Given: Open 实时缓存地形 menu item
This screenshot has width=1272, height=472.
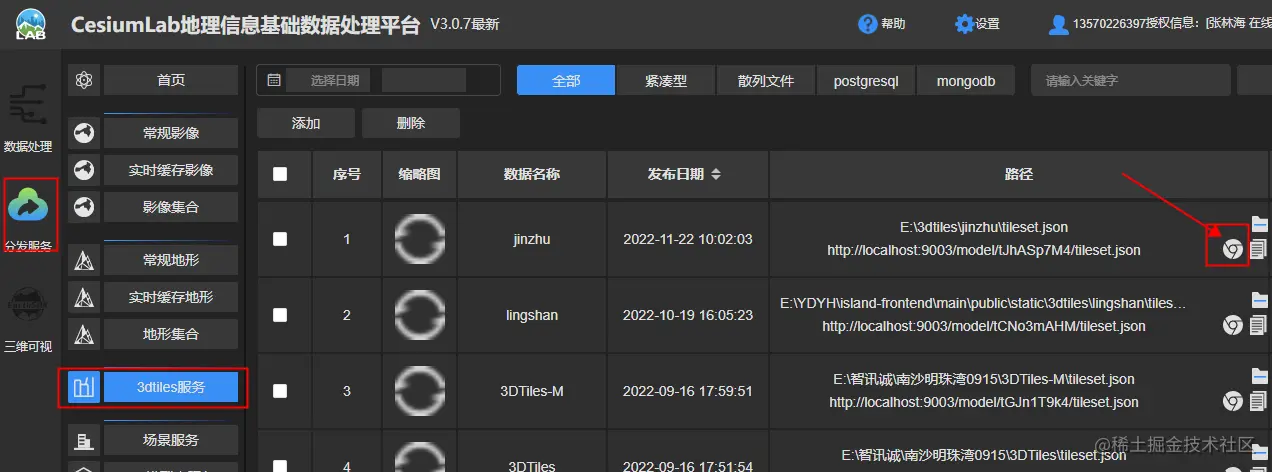Looking at the screenshot, I should pos(171,297).
